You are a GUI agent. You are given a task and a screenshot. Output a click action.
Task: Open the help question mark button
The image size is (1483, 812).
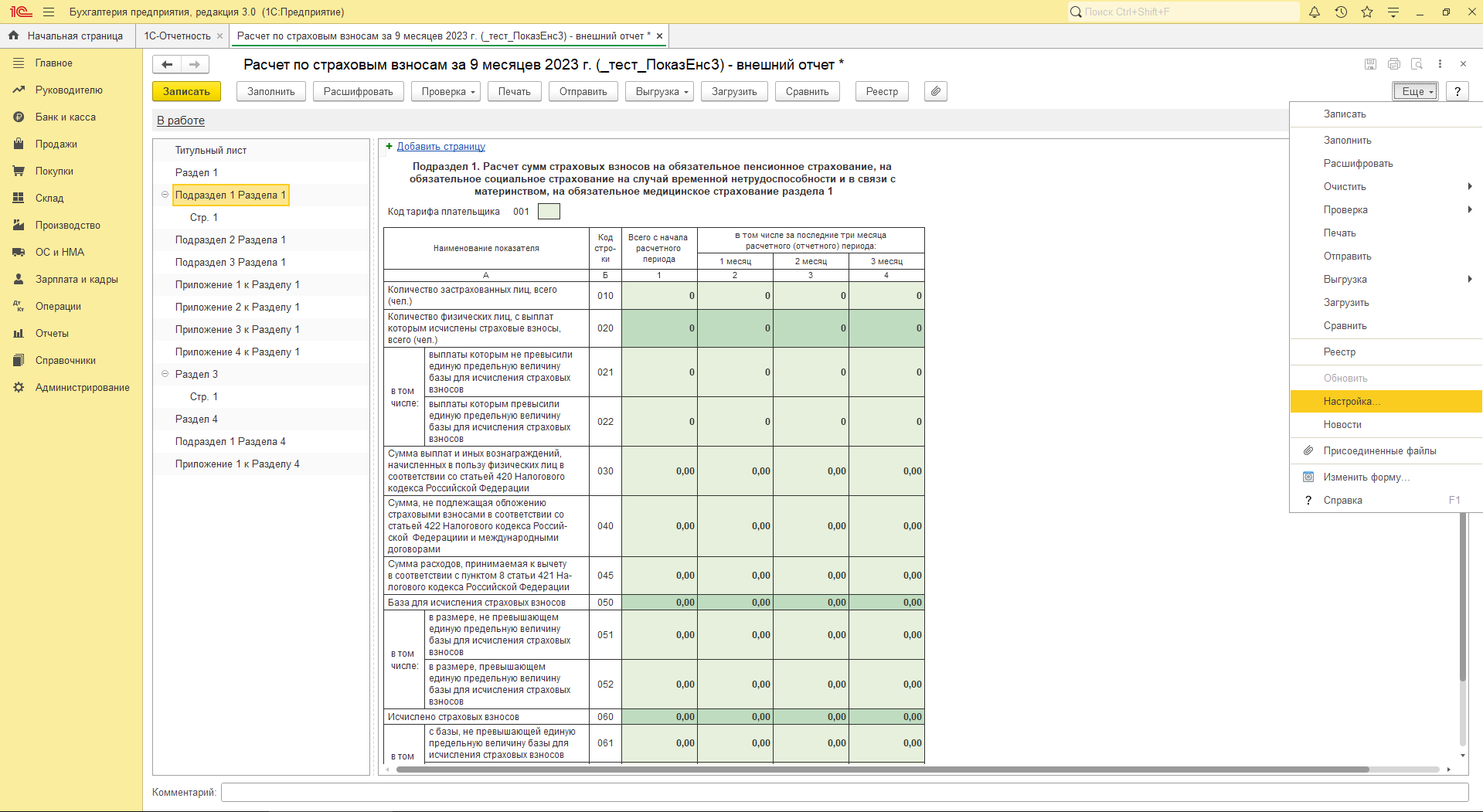tap(1457, 91)
